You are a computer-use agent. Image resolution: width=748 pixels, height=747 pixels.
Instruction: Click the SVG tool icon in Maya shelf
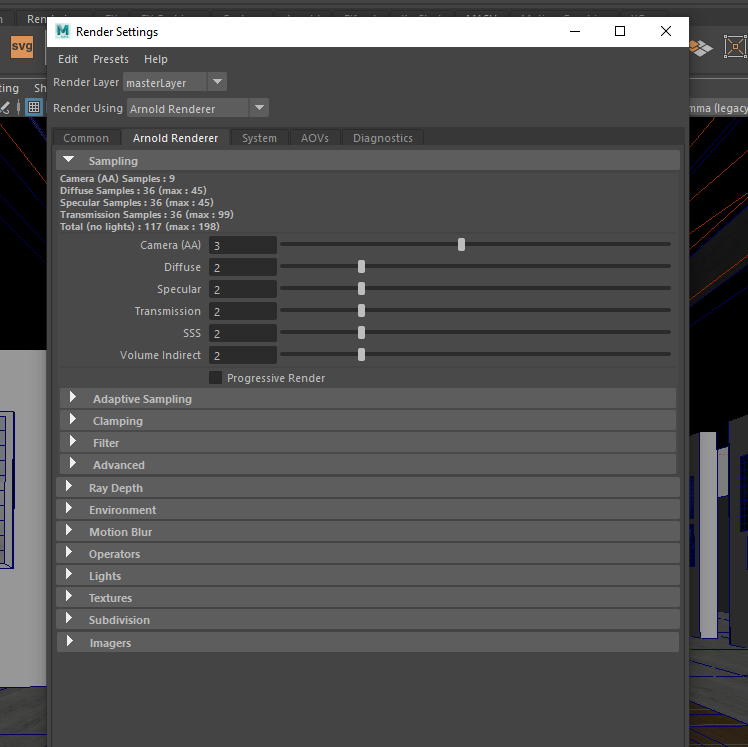(22, 47)
